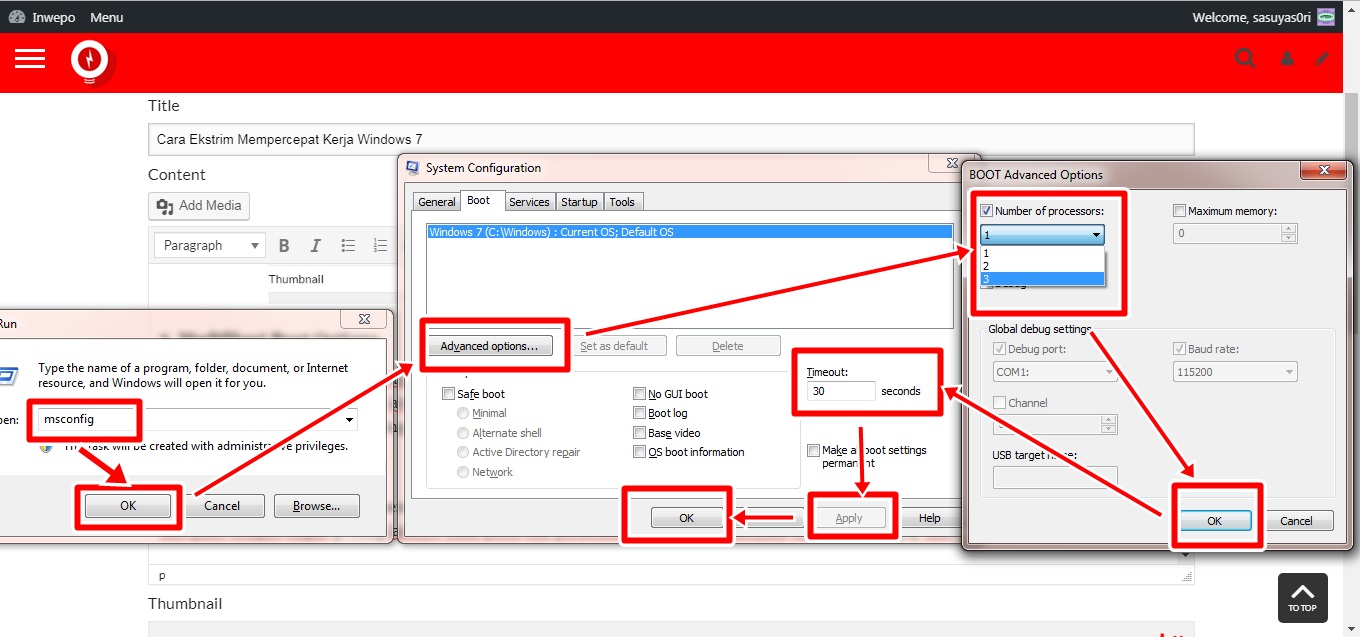
Task: Check Make all boot settings permanent
Action: (813, 451)
